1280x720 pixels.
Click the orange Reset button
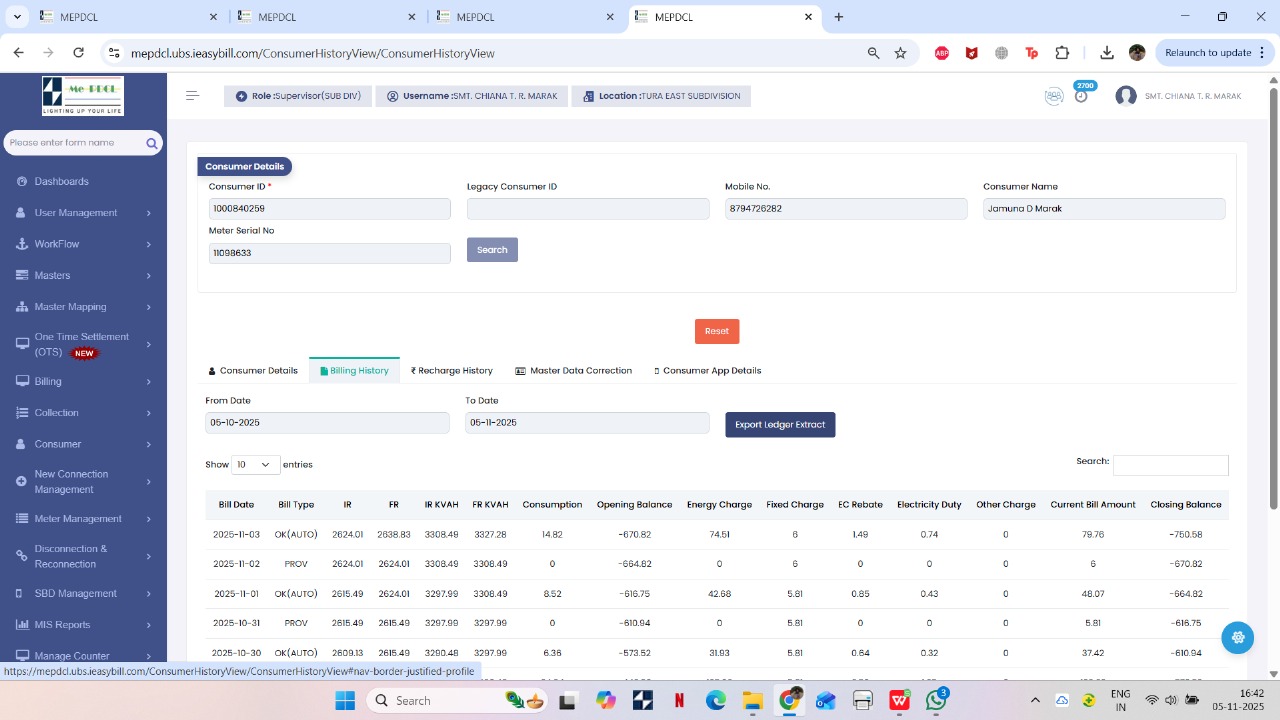point(717,331)
